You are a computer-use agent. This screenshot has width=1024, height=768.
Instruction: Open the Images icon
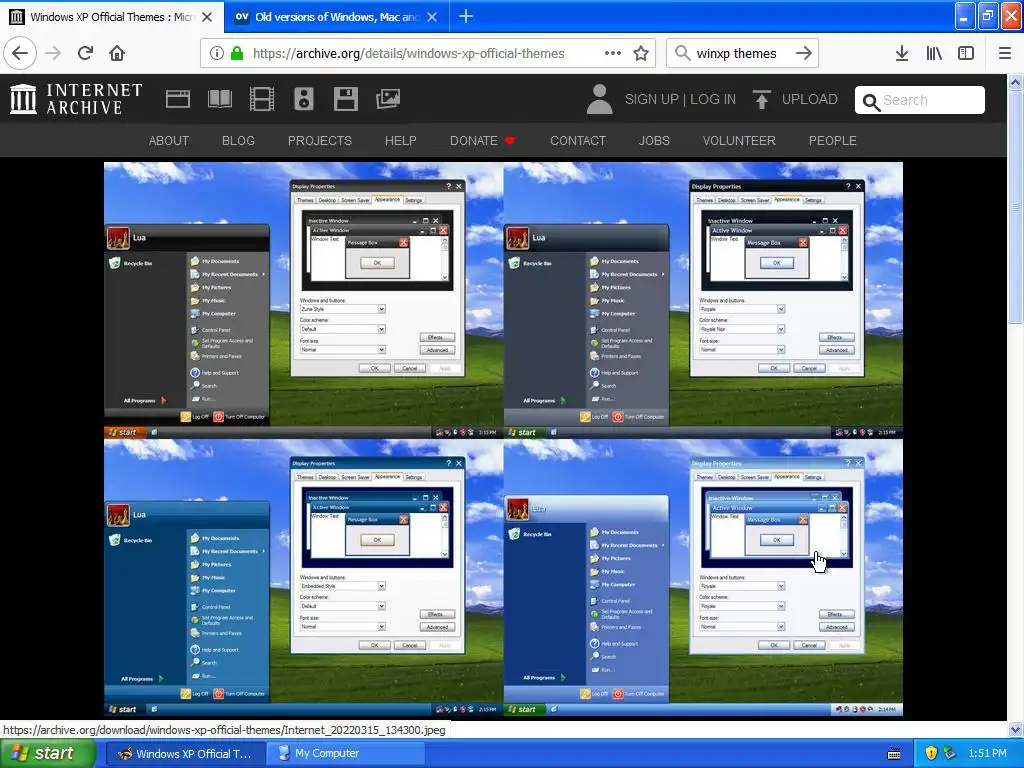pyautogui.click(x=388, y=99)
